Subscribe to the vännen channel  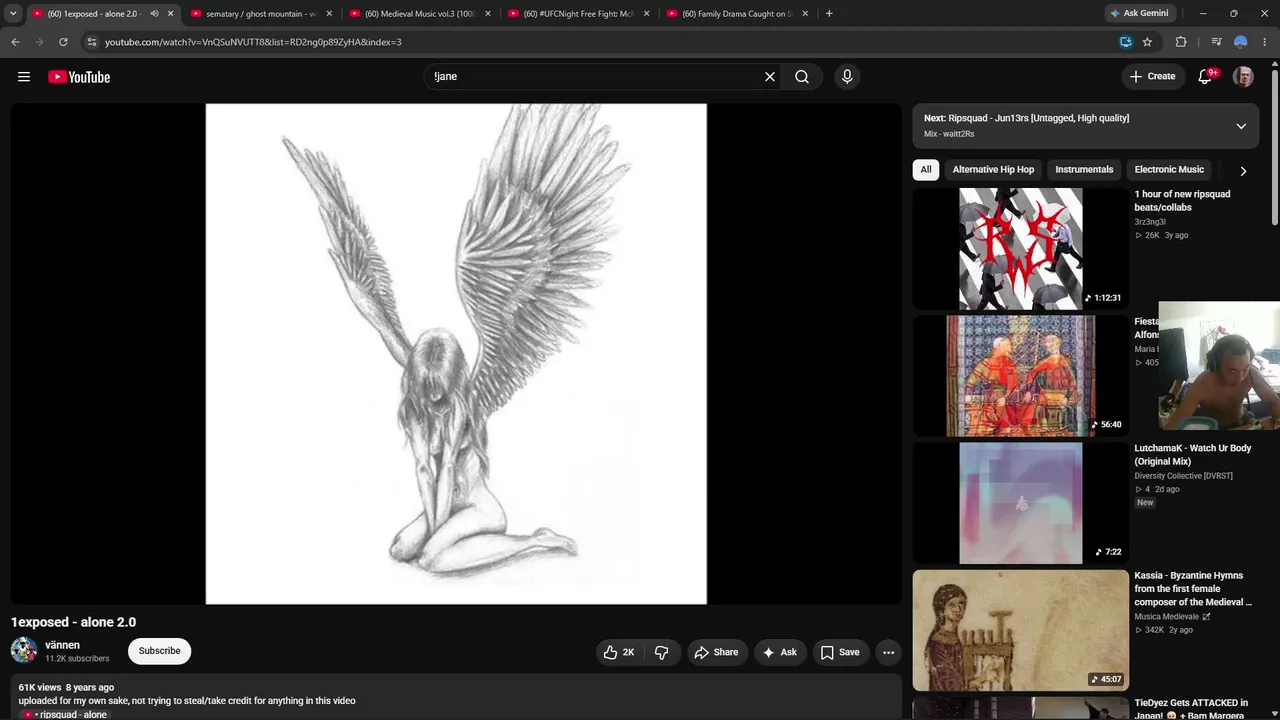pos(160,651)
